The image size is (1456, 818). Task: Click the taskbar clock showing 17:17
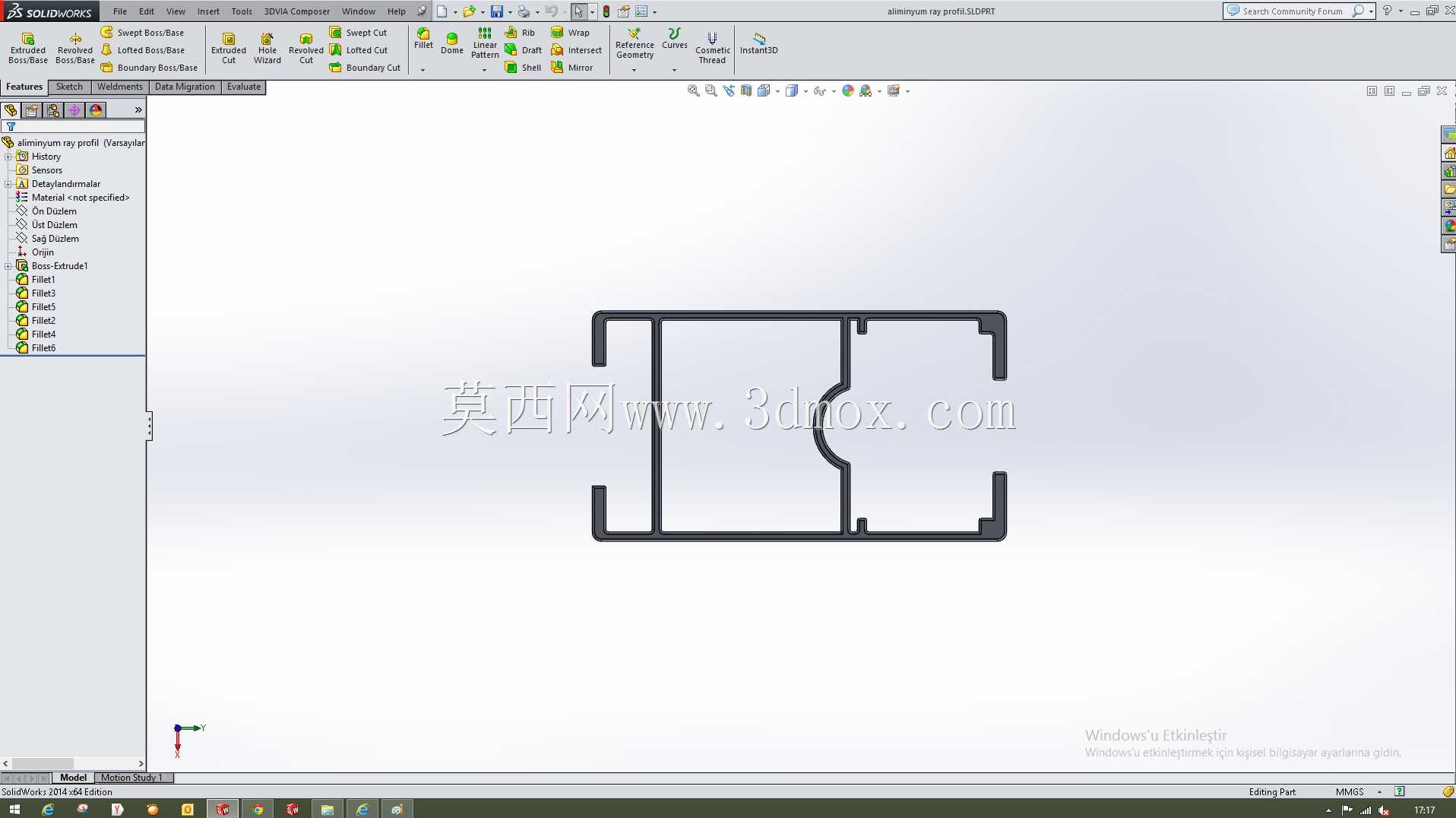coord(1425,810)
